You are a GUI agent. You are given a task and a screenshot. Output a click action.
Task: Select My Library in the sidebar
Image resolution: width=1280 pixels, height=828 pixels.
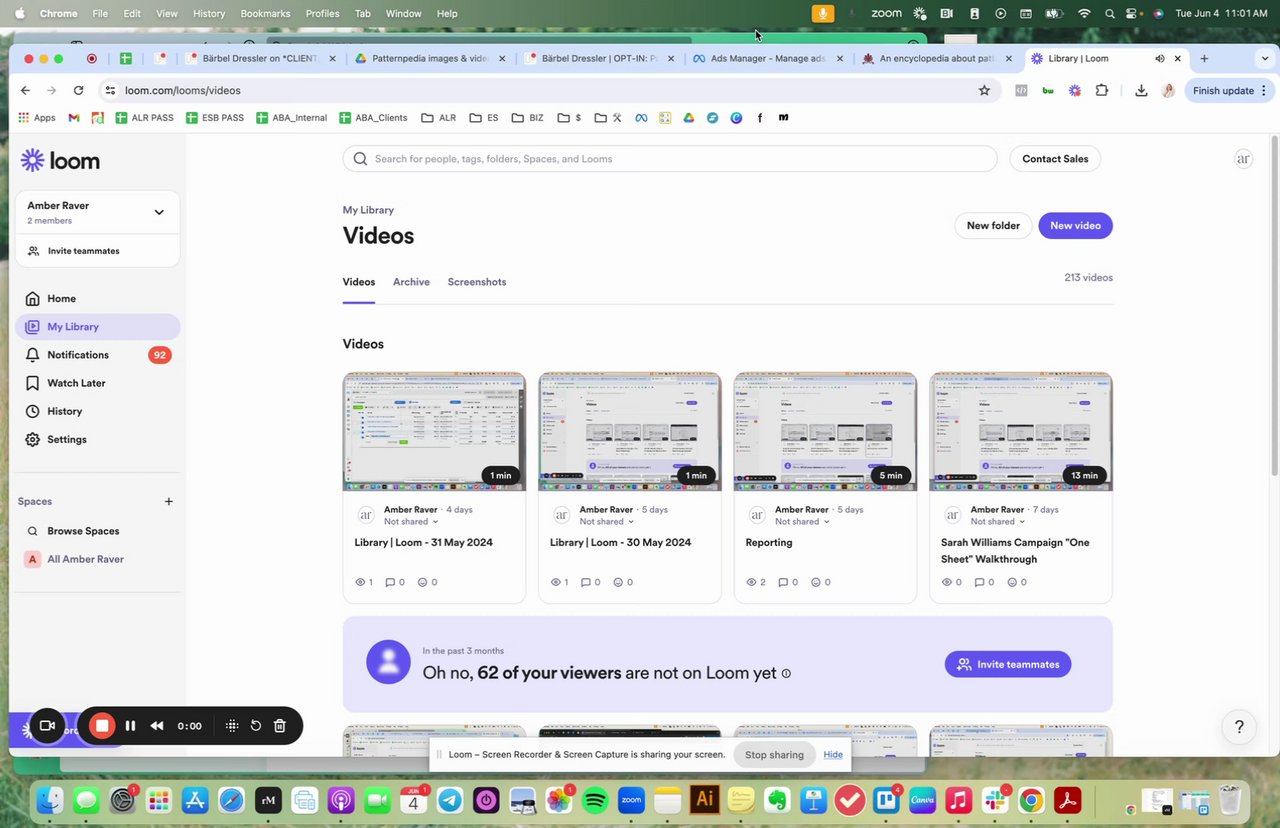point(98,327)
